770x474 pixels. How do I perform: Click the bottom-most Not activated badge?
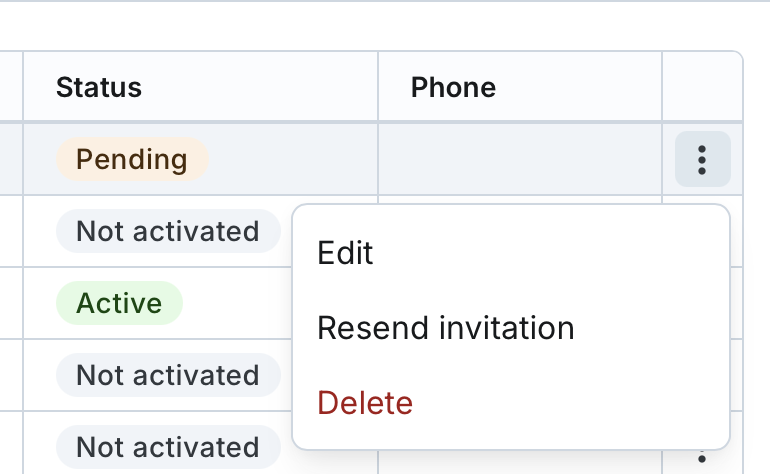(168, 447)
